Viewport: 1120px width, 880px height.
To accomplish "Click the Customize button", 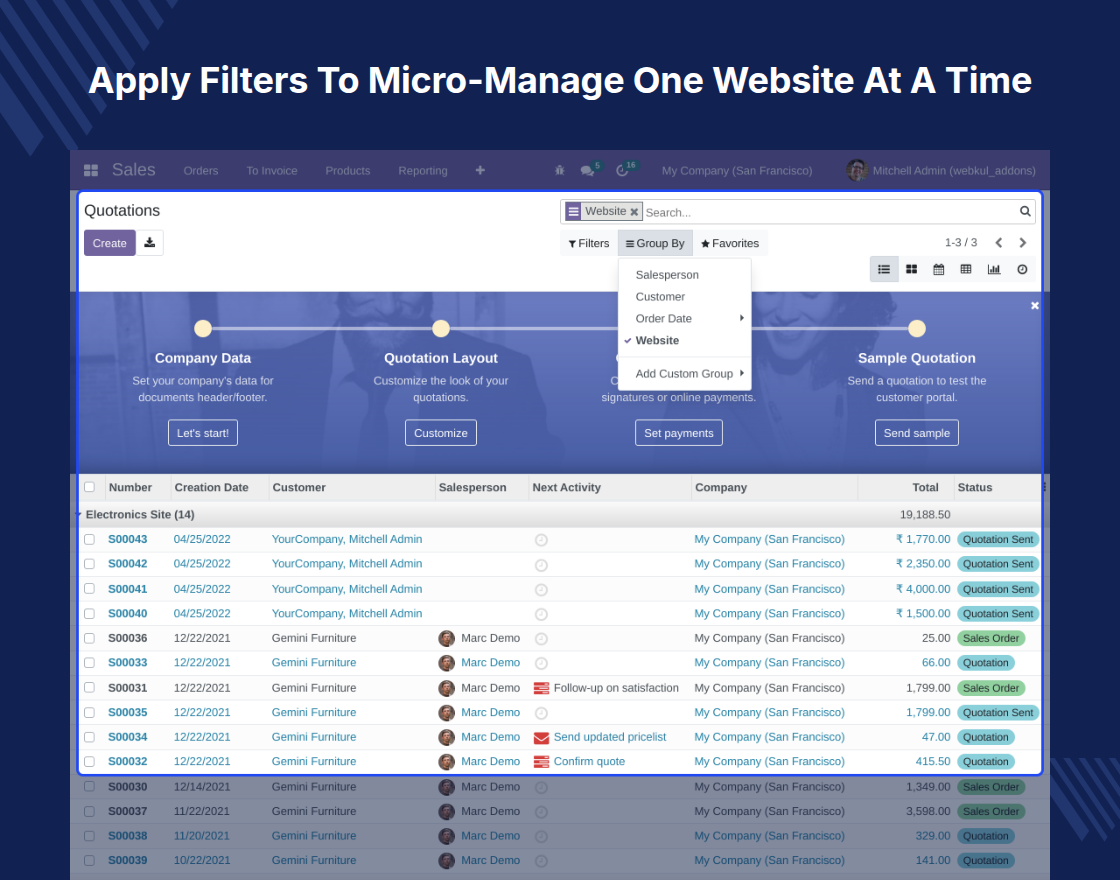I will (441, 433).
